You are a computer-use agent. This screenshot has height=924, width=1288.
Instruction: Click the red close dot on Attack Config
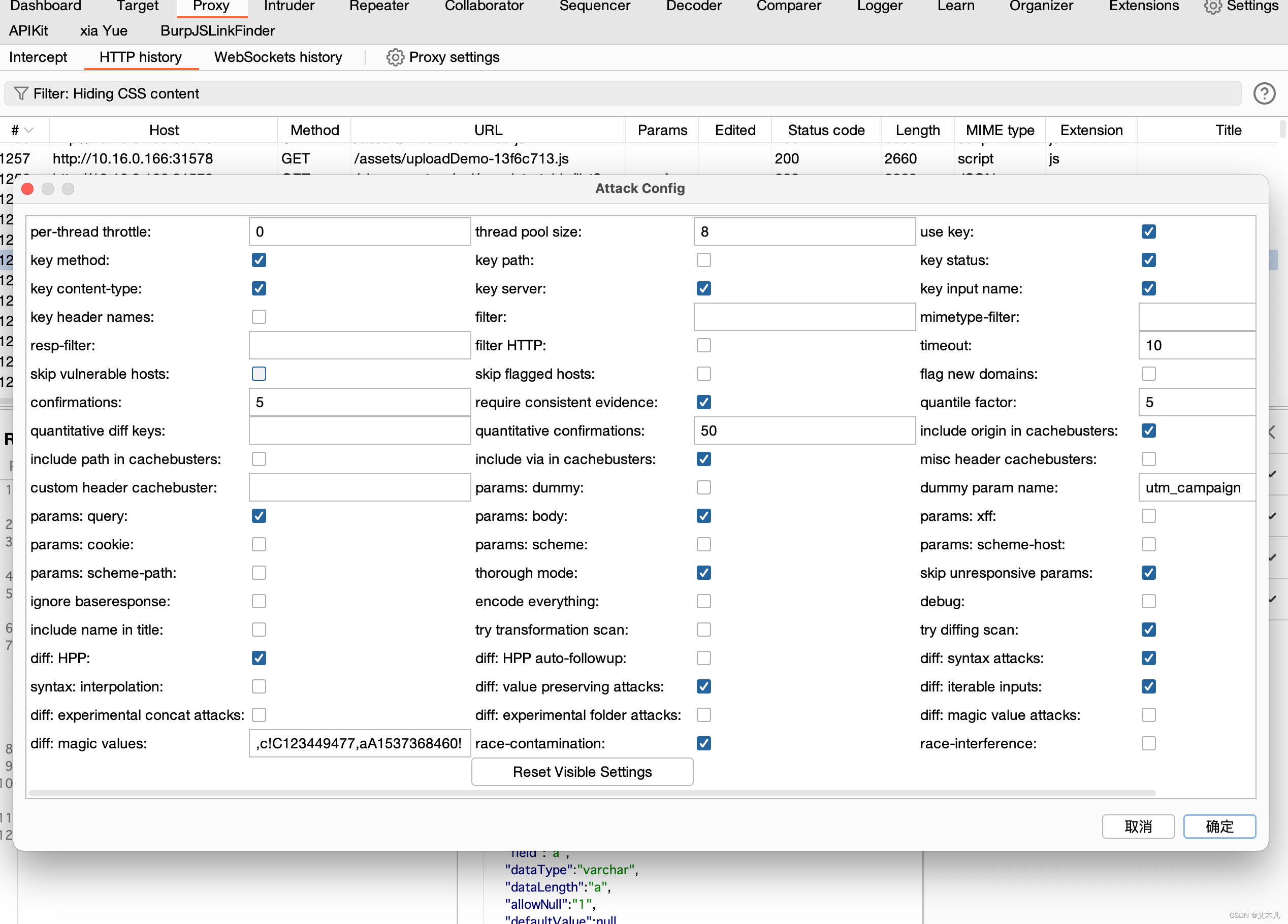coord(27,188)
